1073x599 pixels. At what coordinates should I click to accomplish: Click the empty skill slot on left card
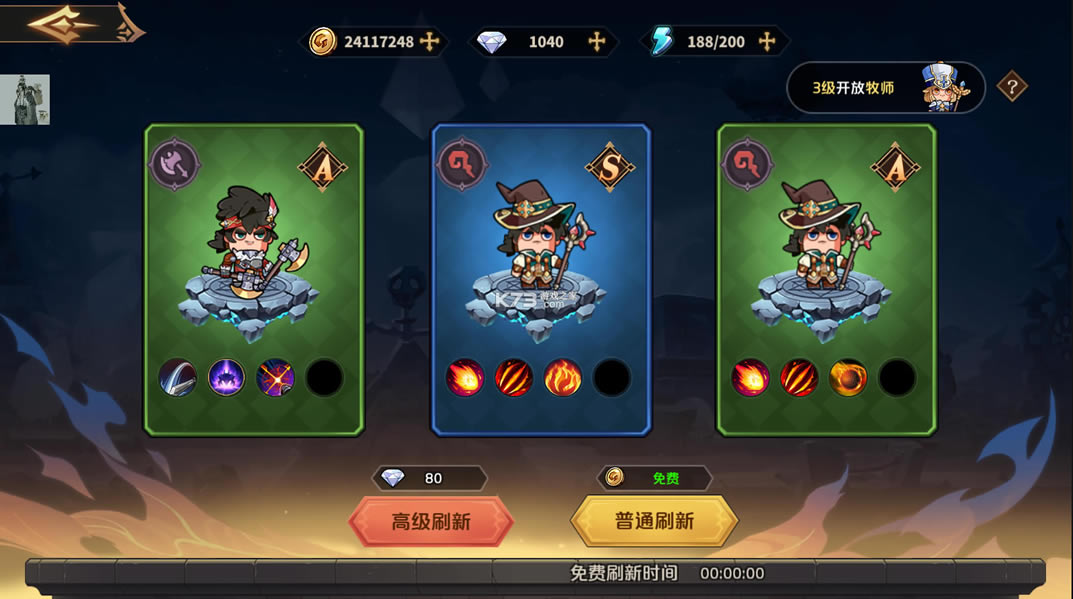(324, 378)
